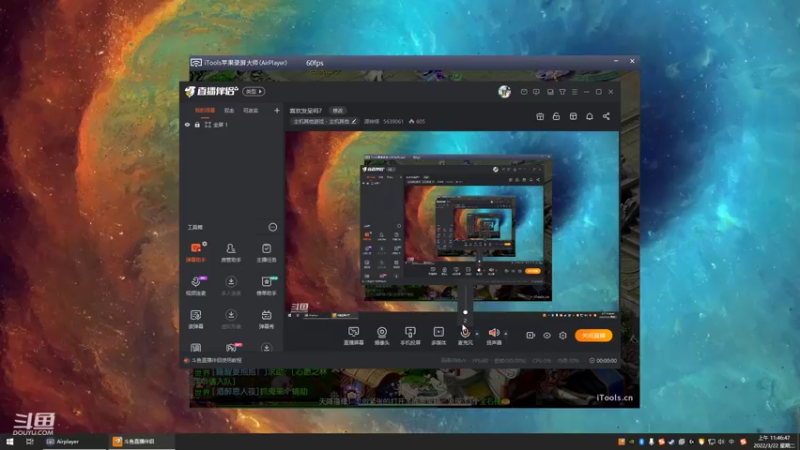Add a 手机投屏 phone mirroring source
This screenshot has height=450, width=800.
[x=410, y=336]
